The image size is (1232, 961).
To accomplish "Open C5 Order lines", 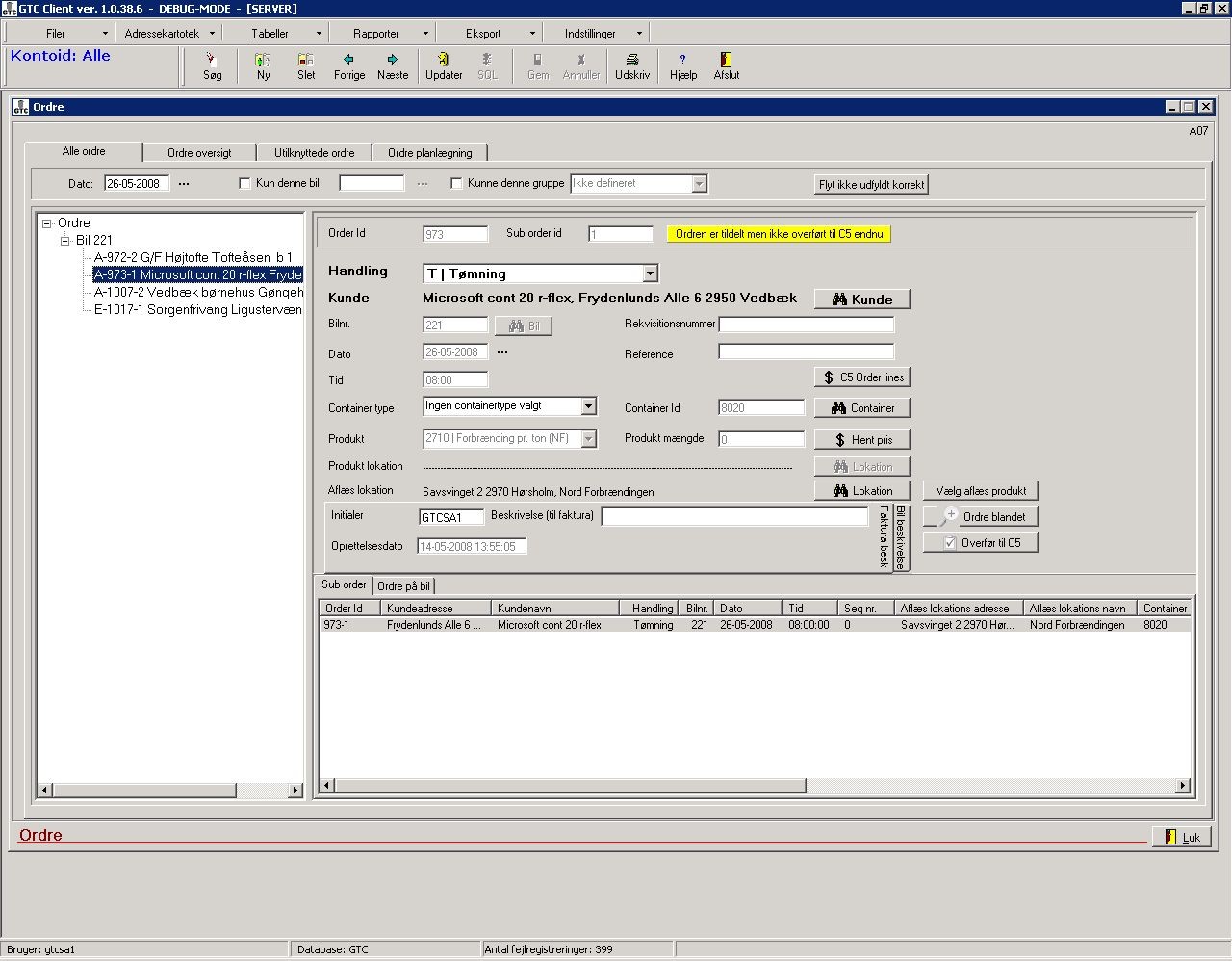I will [861, 377].
